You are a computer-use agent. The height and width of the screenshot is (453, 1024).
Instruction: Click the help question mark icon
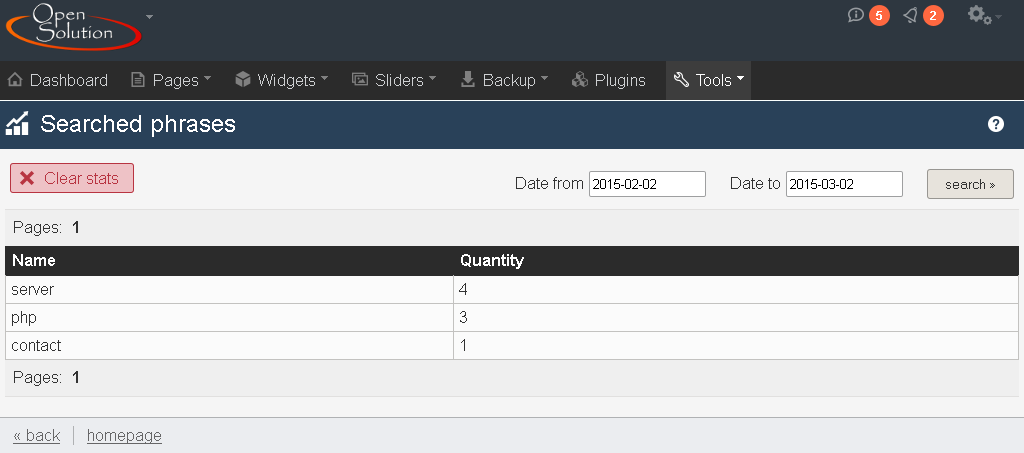(x=996, y=124)
